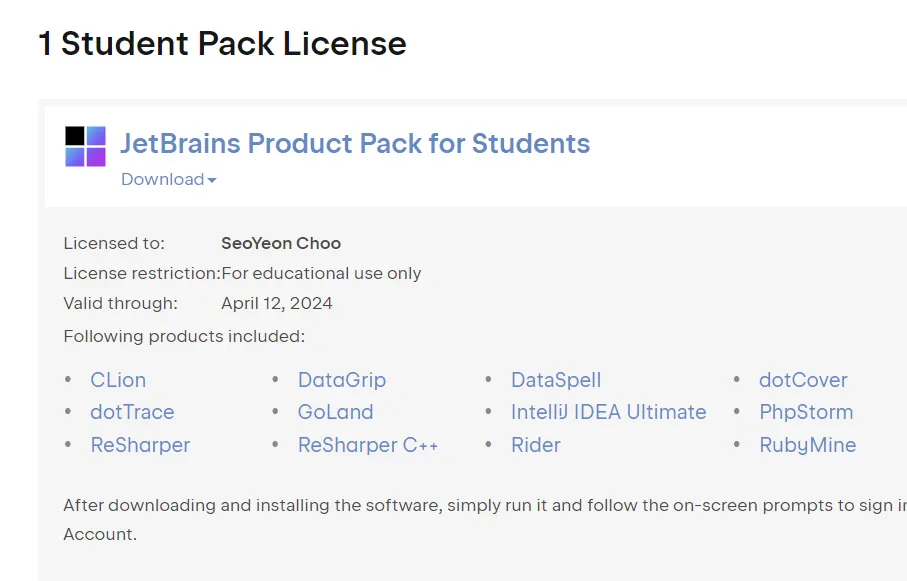
Task: Click the ReSharper product link
Action: (140, 445)
